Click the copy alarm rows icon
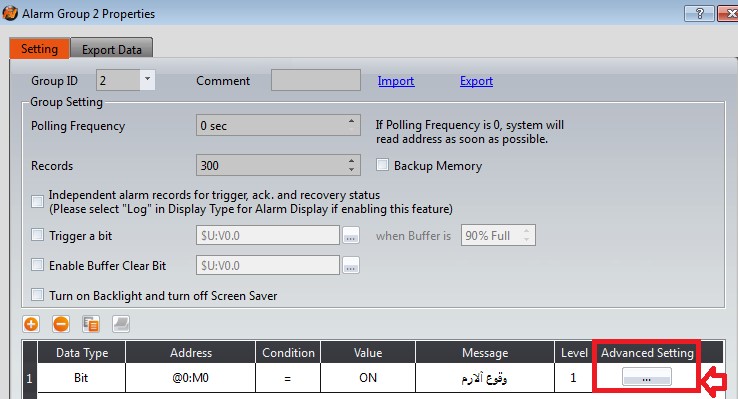Screen dimensions: 738x399 coord(91,324)
